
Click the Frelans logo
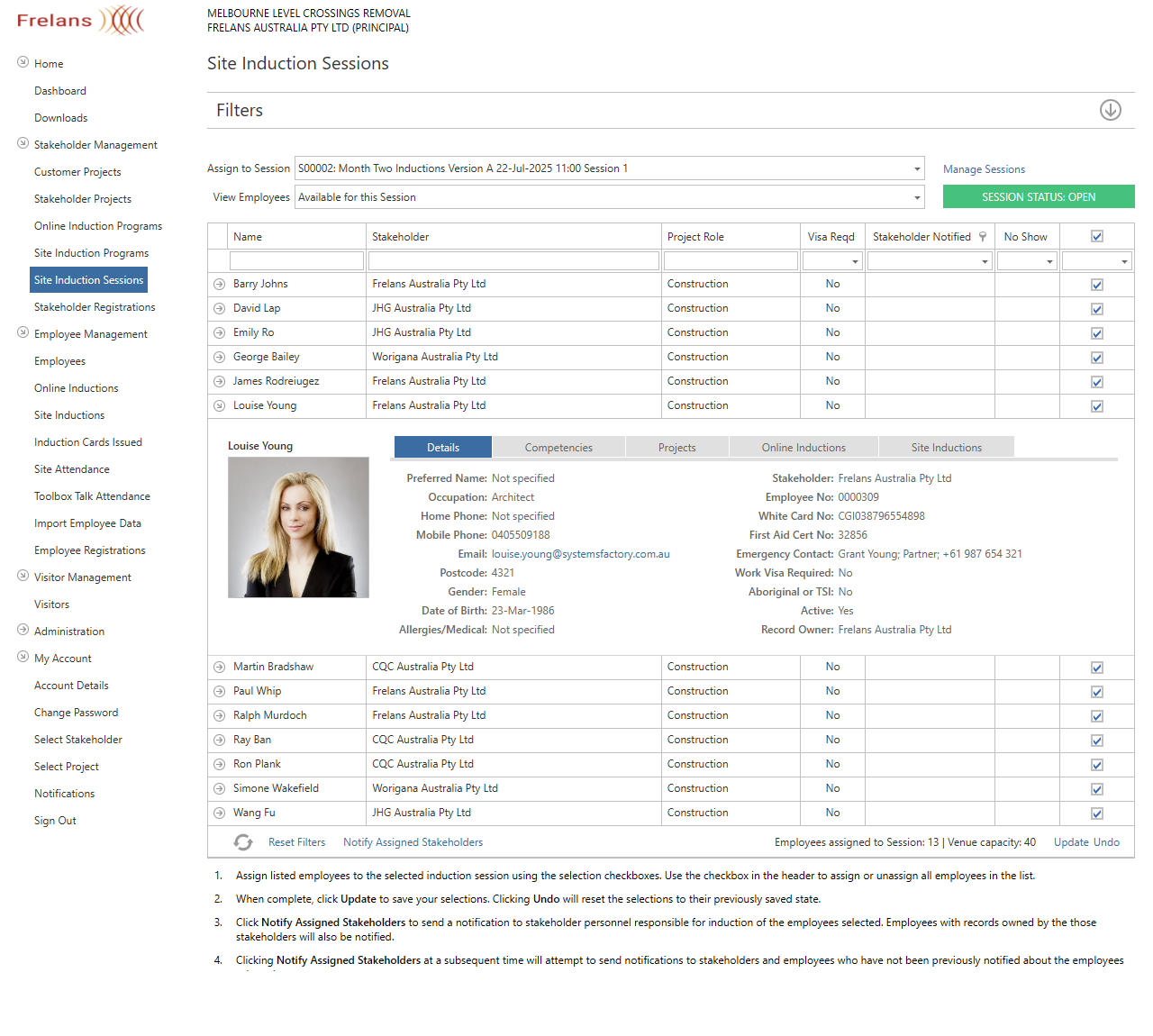80,20
